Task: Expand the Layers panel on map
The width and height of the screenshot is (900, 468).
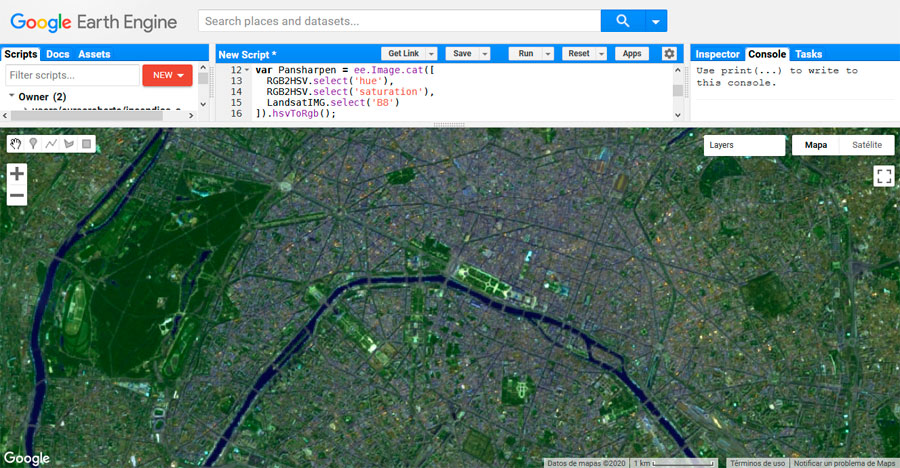Action: (744, 145)
